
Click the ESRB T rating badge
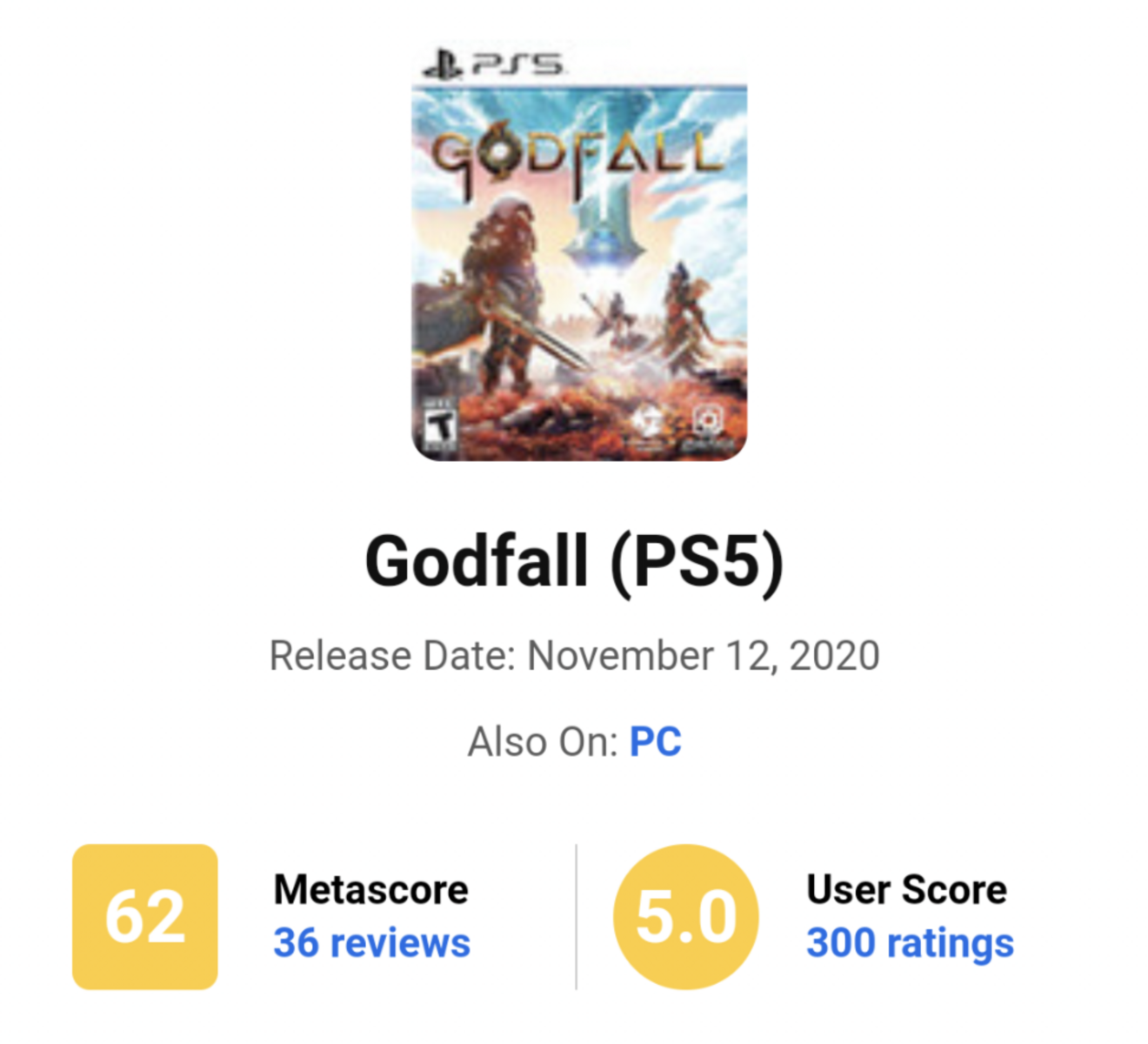pyautogui.click(x=439, y=427)
